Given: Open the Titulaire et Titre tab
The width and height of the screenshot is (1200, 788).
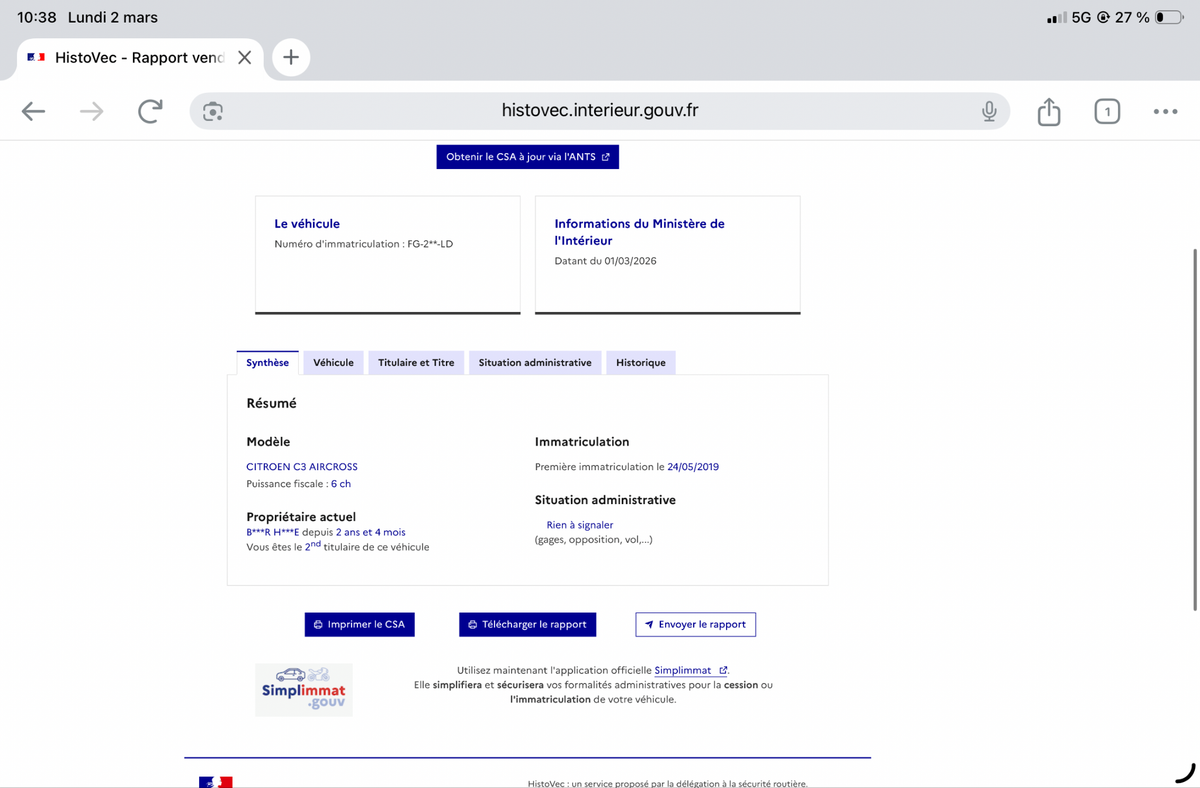Looking at the screenshot, I should coord(416,363).
